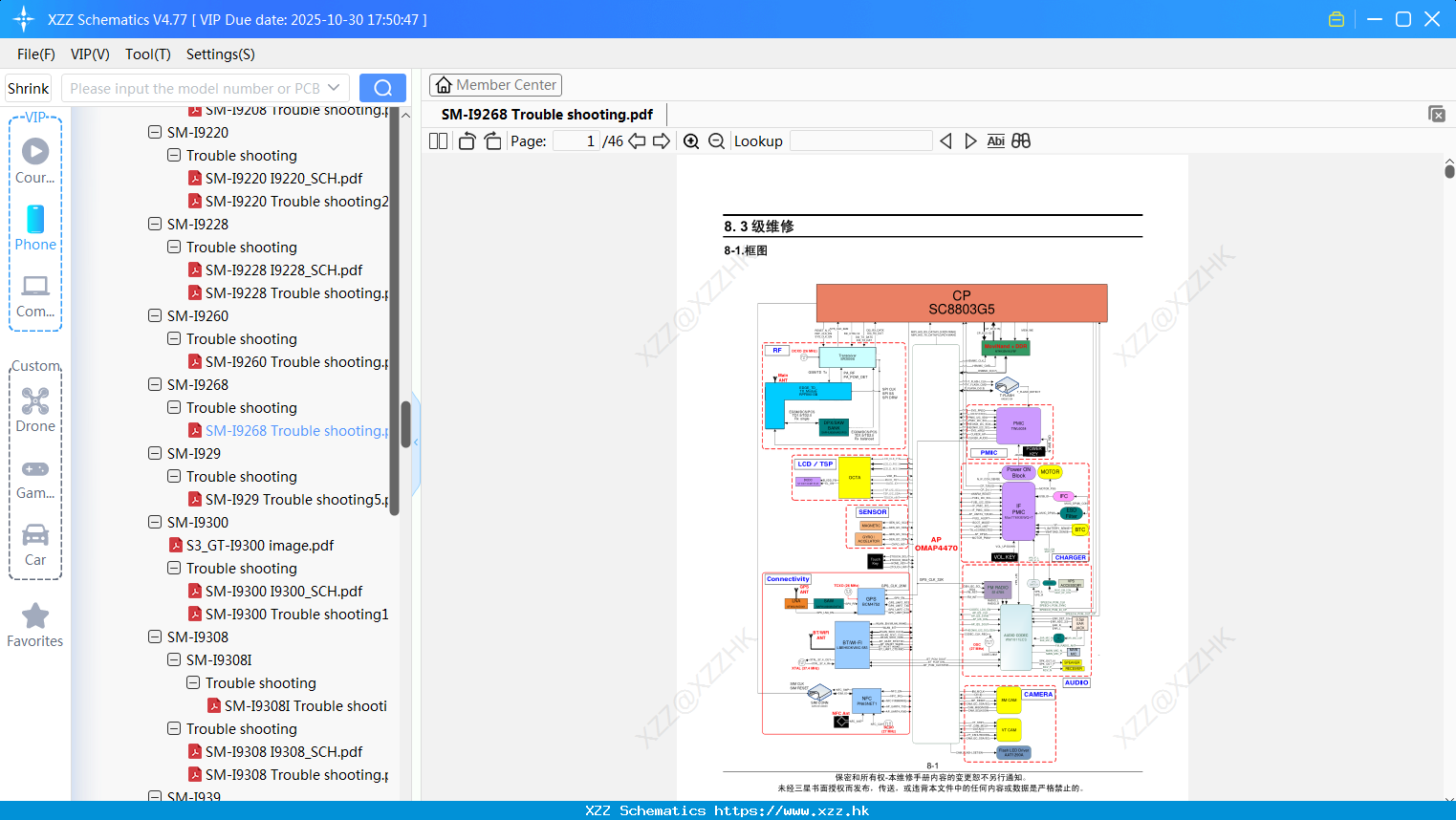Collapse the SM-I9300 tree node

tap(155, 523)
